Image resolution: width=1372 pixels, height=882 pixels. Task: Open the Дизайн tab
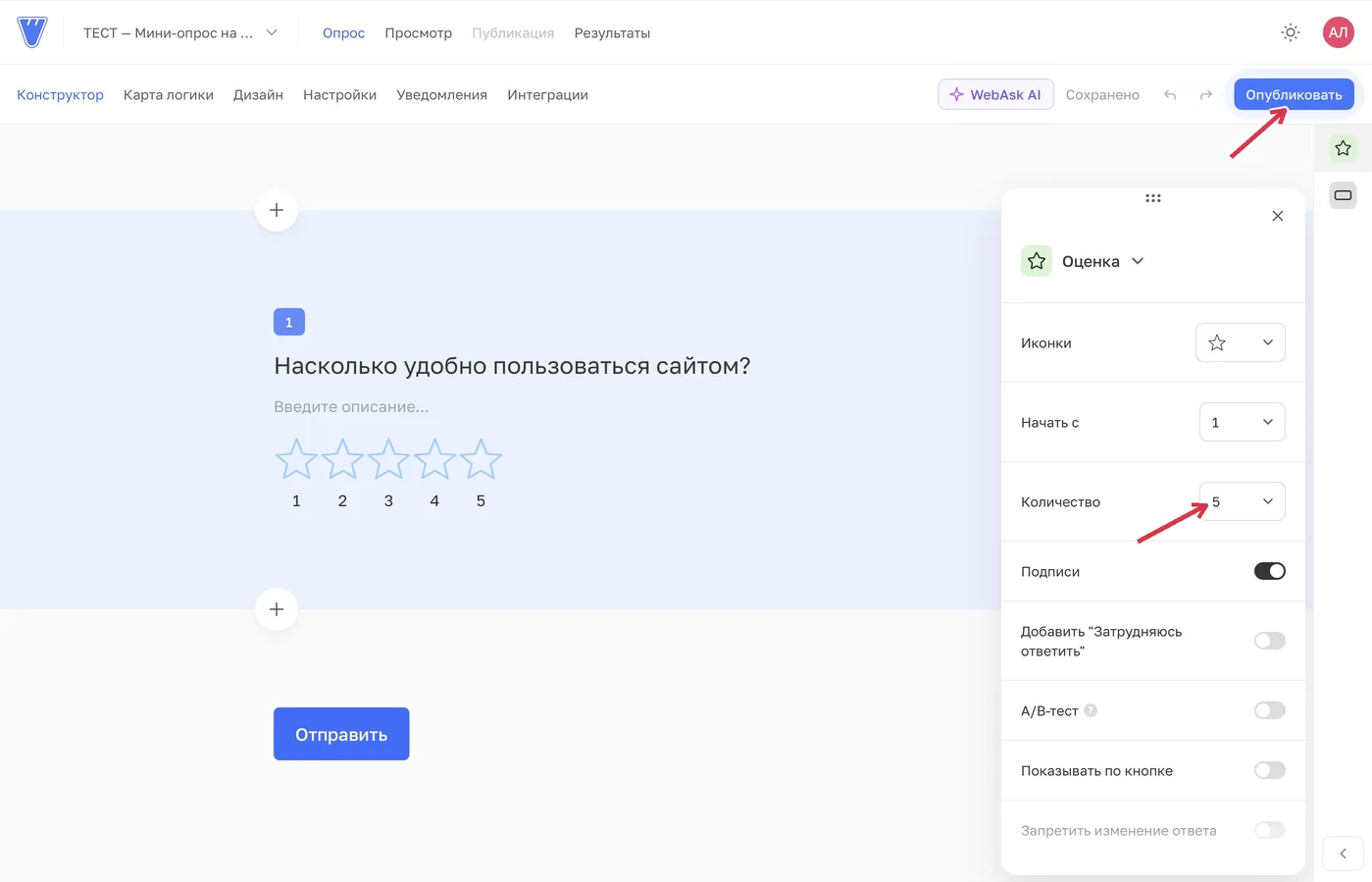pos(258,95)
